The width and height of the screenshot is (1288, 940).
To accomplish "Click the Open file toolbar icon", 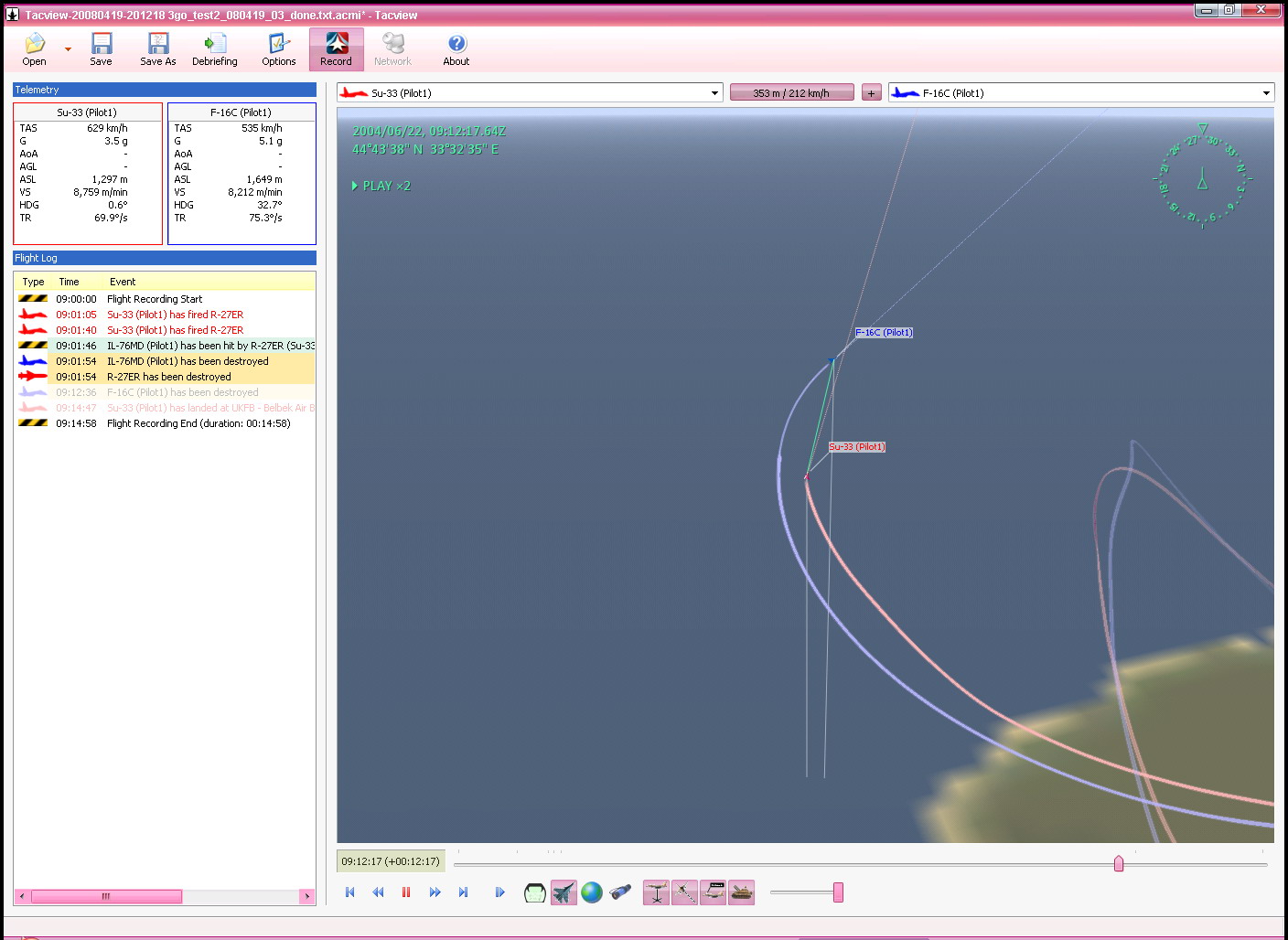I will click(35, 49).
